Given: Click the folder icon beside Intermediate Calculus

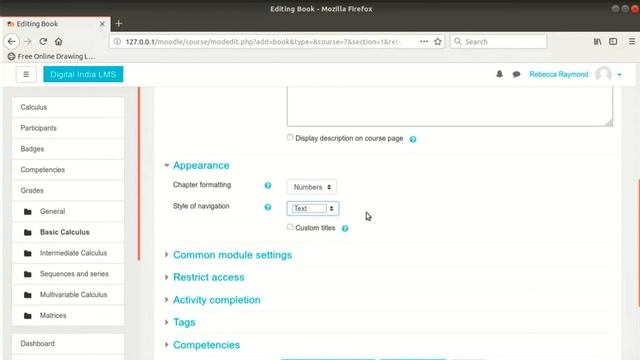Looking at the screenshot, I should click(28, 253).
